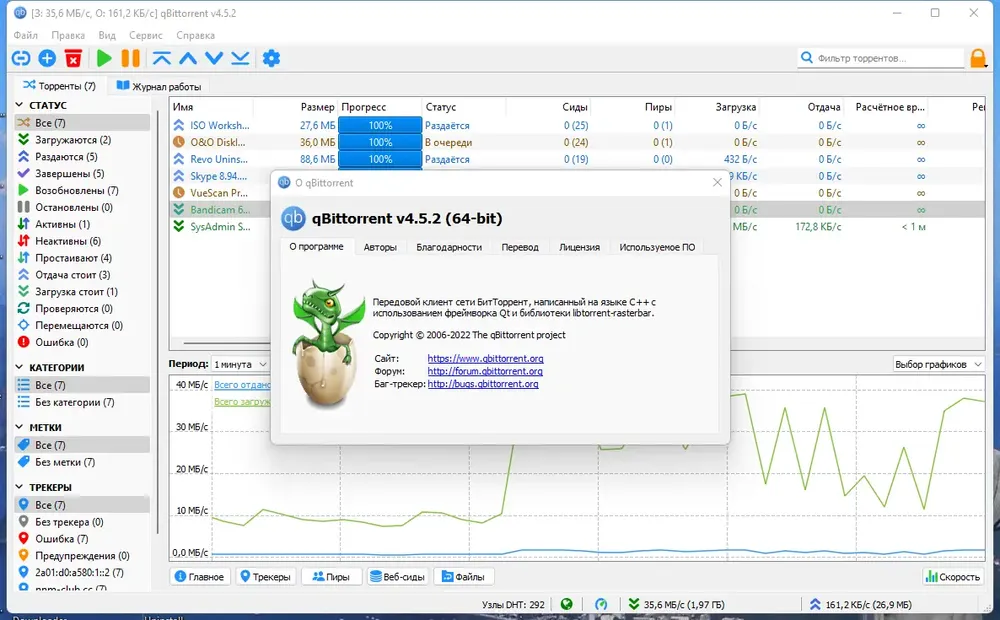The height and width of the screenshot is (620, 1000).
Task: Switch to Журнал работы tab
Action: pos(159,86)
